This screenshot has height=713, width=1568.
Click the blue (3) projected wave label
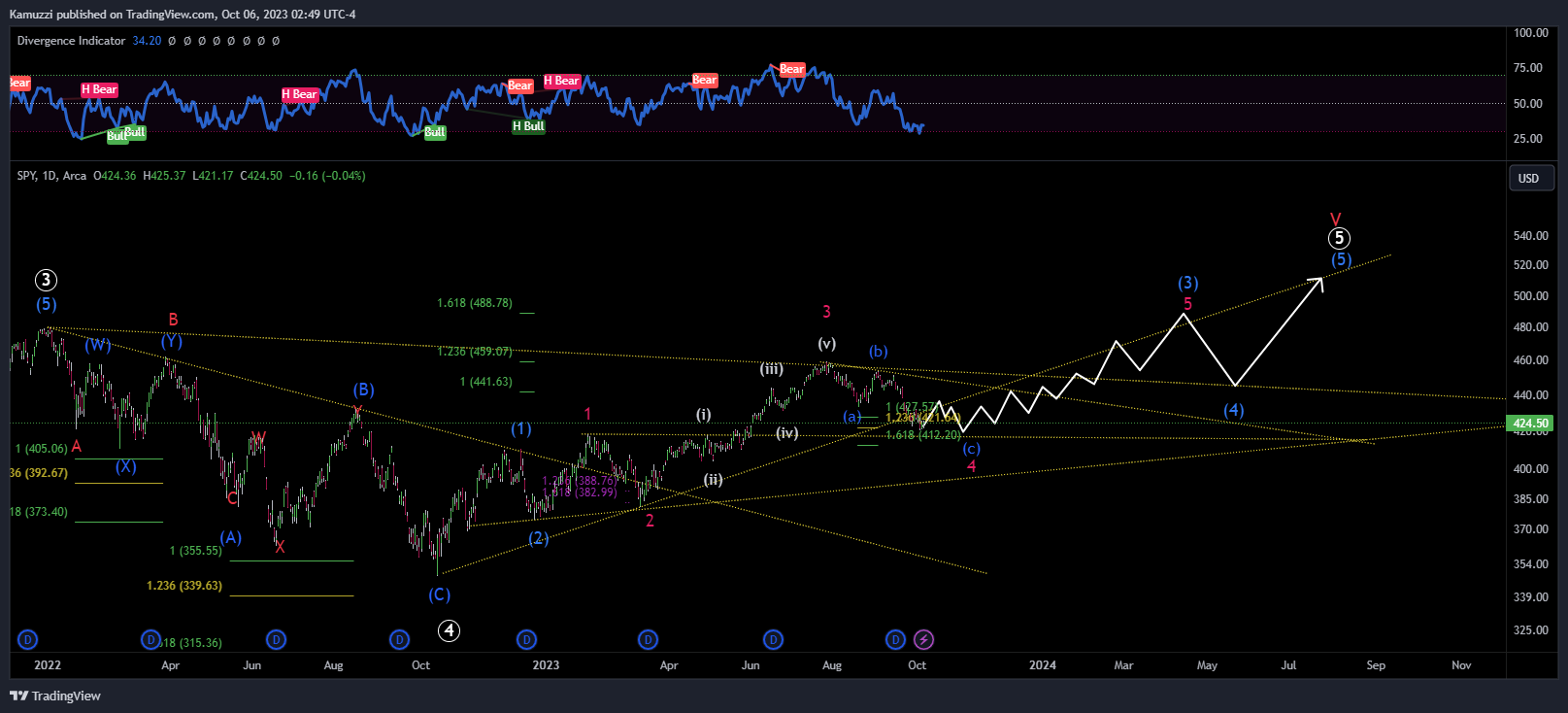pyautogui.click(x=1188, y=283)
